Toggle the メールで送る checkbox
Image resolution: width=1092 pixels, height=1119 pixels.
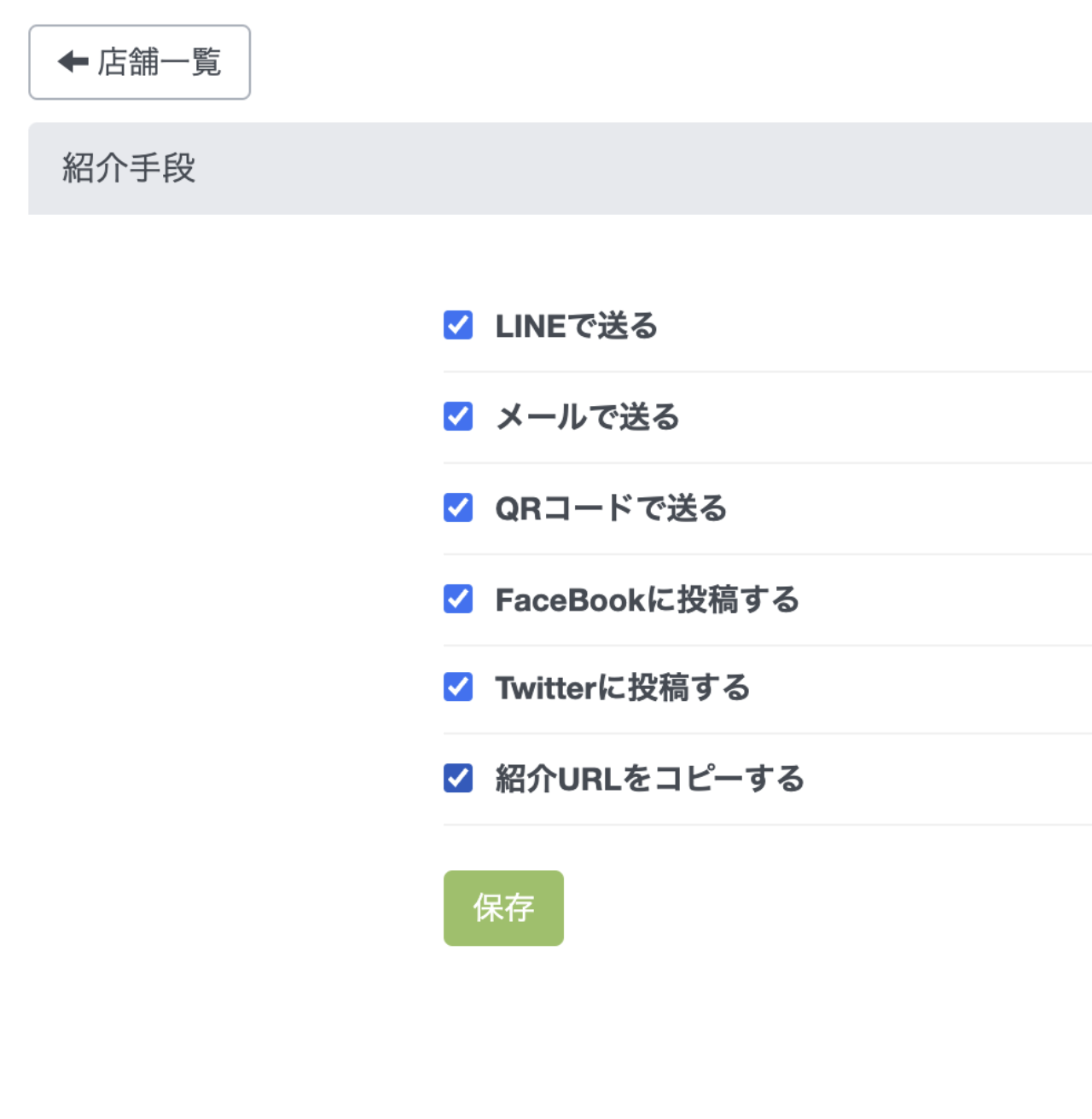coord(458,416)
